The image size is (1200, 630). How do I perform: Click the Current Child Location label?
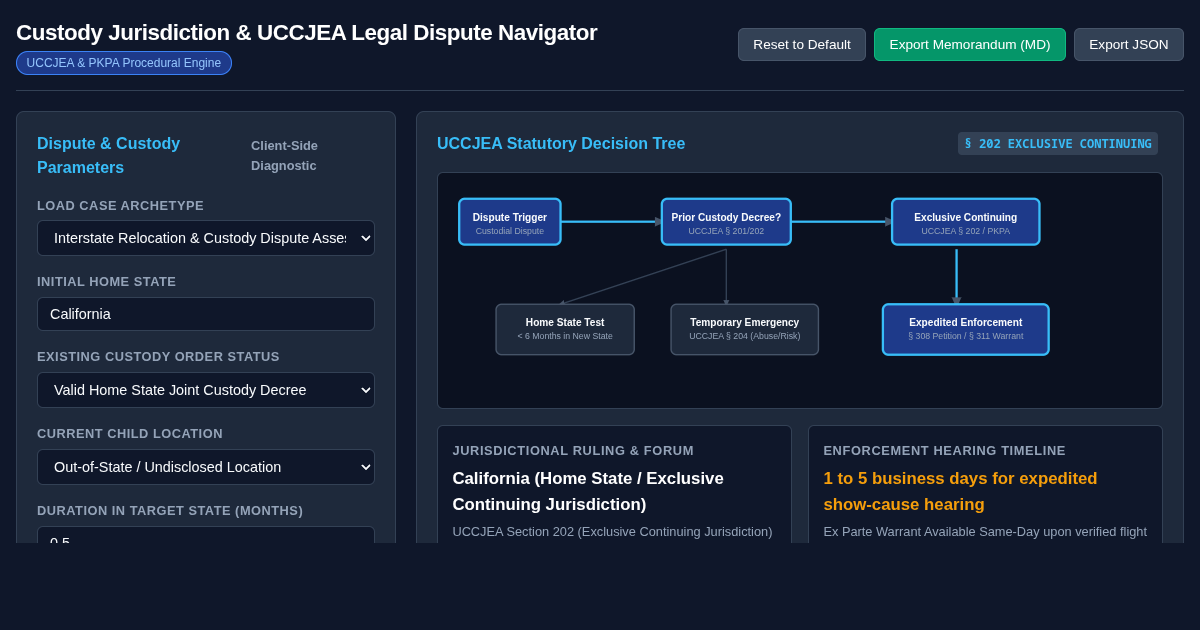pyautogui.click(x=130, y=434)
